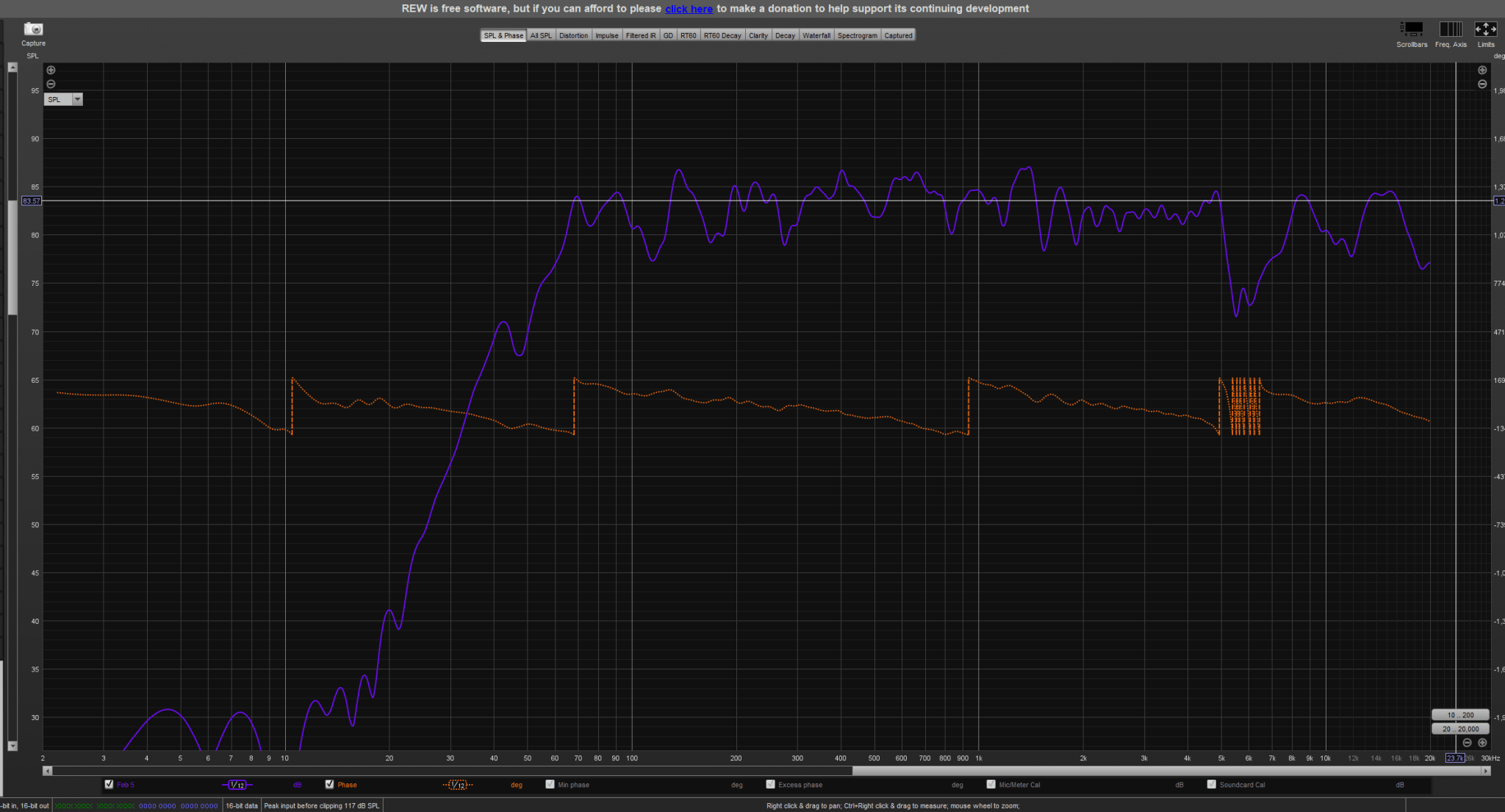
Task: Zoom in on the right phase axis
Action: point(1482,71)
